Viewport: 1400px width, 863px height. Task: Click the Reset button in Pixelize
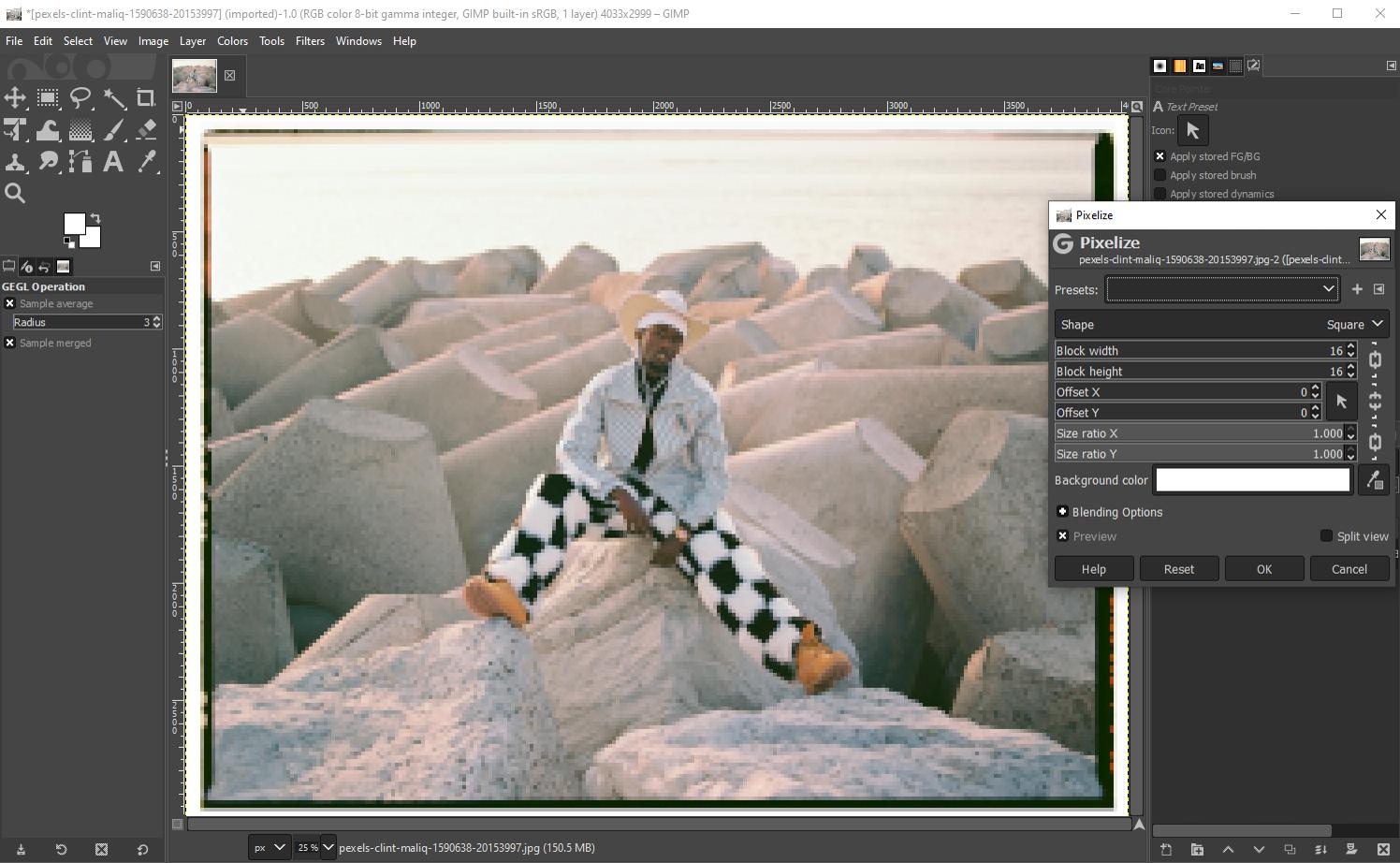coord(1179,568)
